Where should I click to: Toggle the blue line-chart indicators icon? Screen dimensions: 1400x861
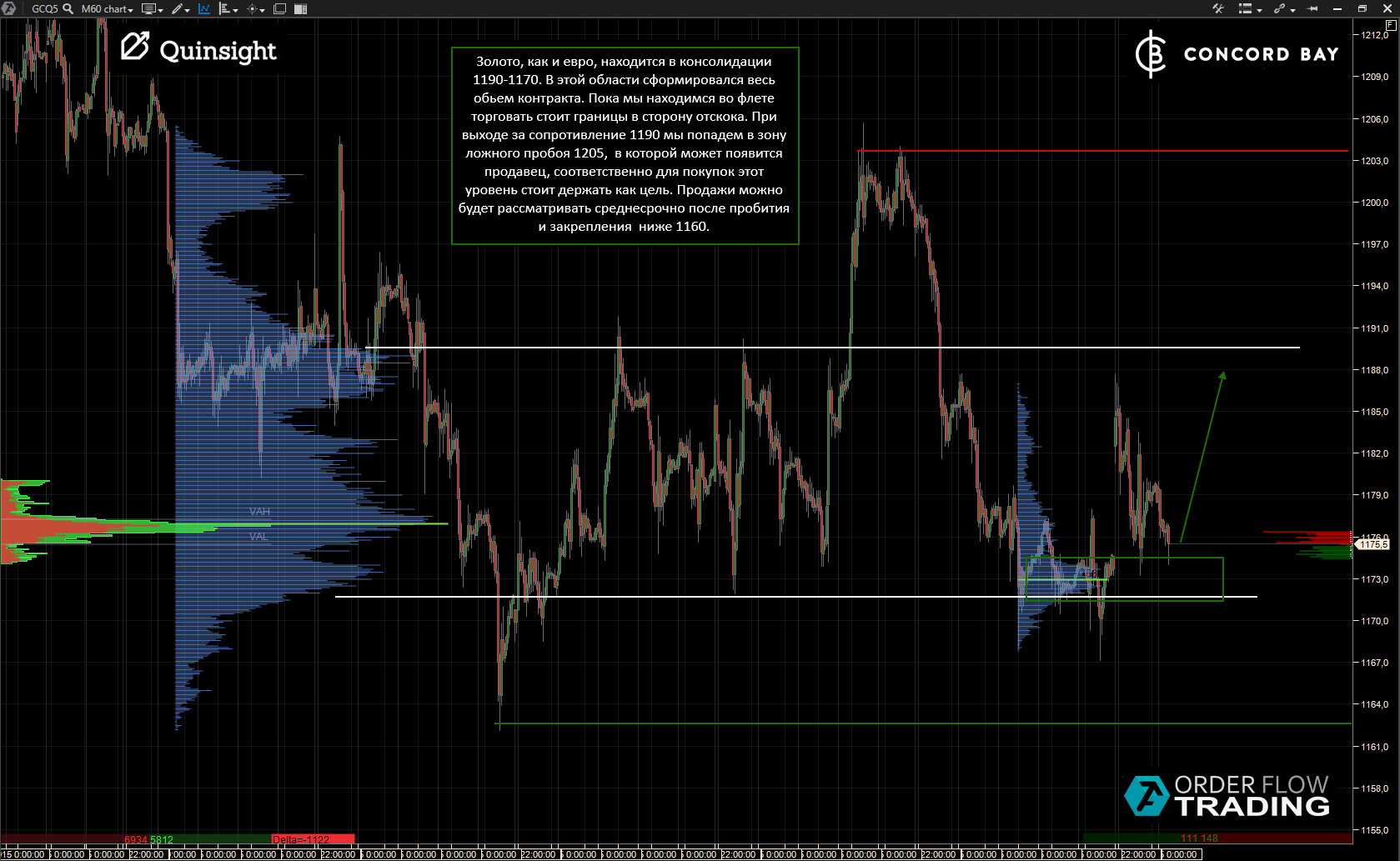[204, 8]
